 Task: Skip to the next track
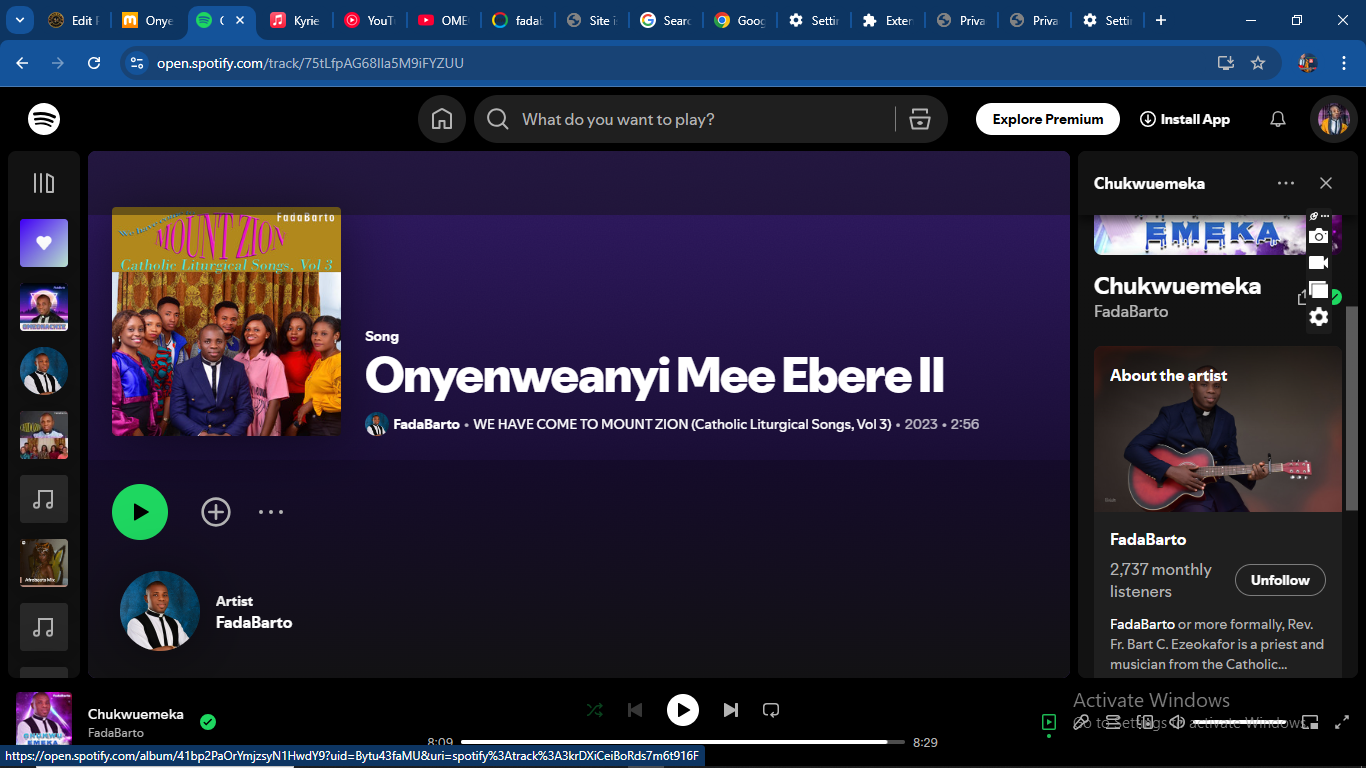click(x=731, y=710)
